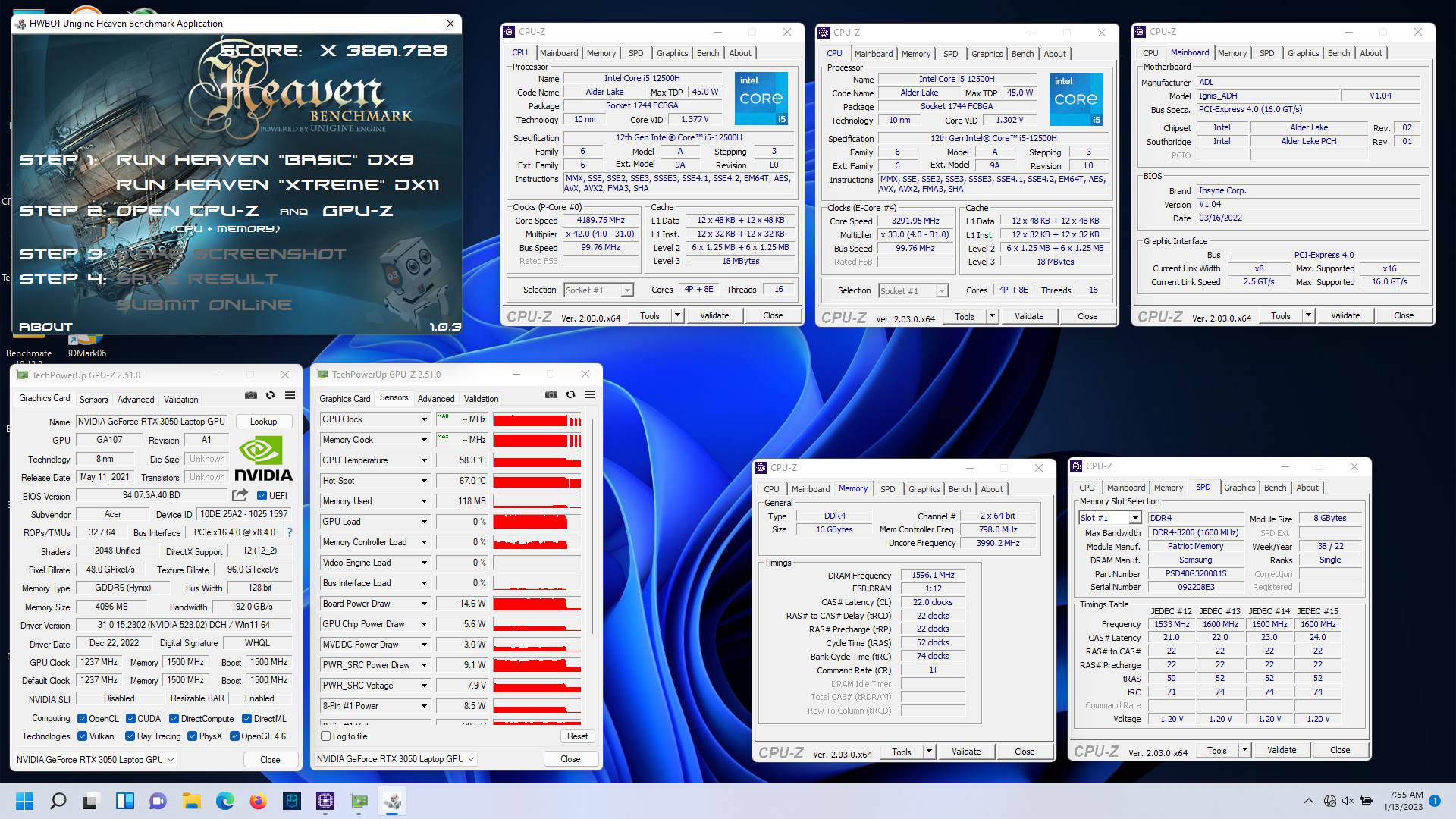Click RUN HEAVEN "XTREME" DX11
This screenshot has height=819, width=1456.
(277, 185)
